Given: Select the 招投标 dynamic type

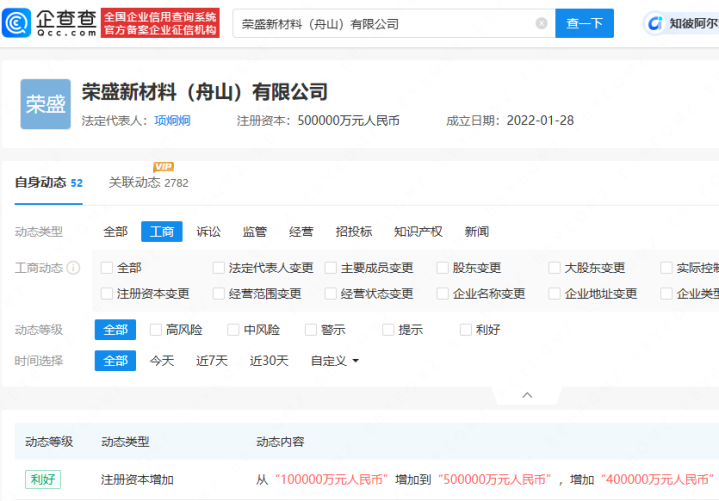Looking at the screenshot, I should 354,231.
